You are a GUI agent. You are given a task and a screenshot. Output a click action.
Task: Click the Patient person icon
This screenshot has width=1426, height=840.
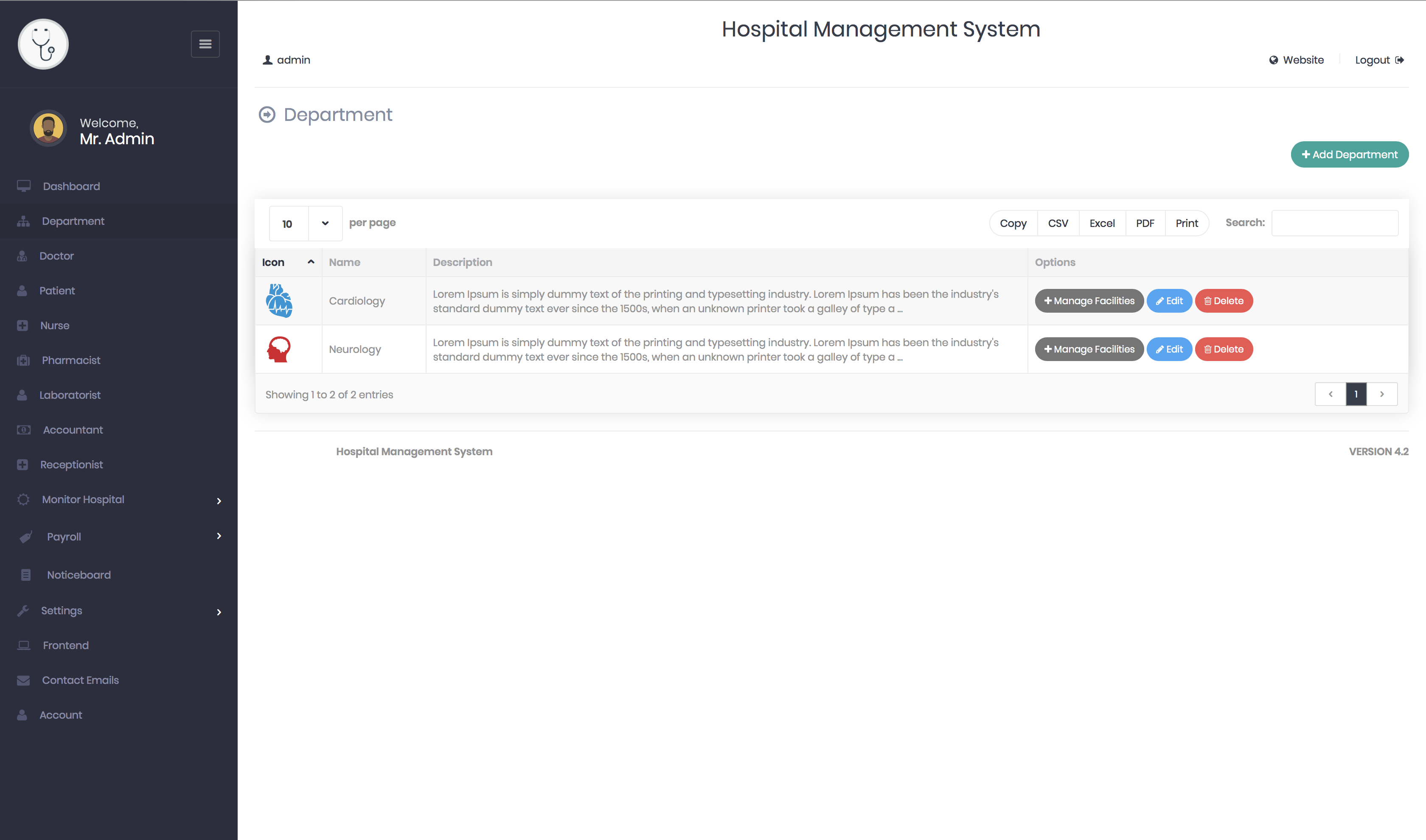tap(22, 291)
